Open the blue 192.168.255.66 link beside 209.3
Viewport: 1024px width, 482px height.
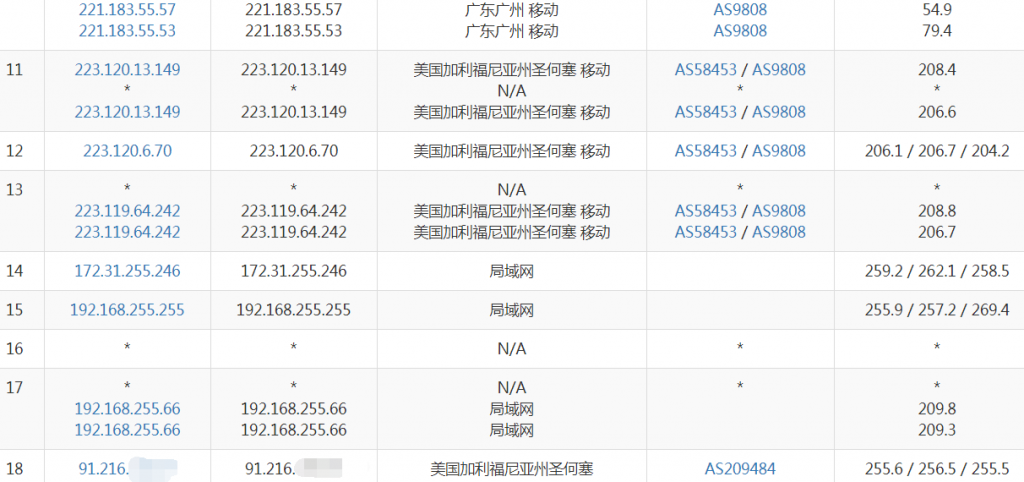click(127, 430)
